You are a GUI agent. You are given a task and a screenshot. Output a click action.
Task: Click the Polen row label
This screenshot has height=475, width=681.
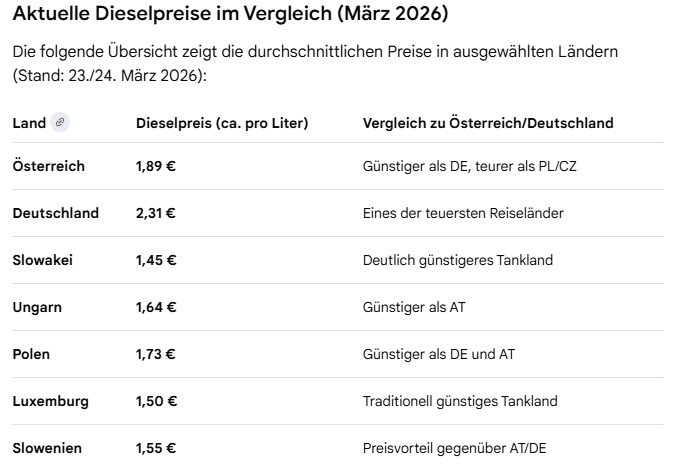pyautogui.click(x=31, y=354)
